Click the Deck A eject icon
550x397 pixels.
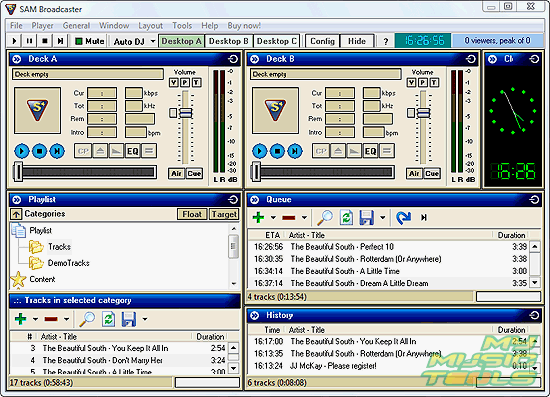100,151
